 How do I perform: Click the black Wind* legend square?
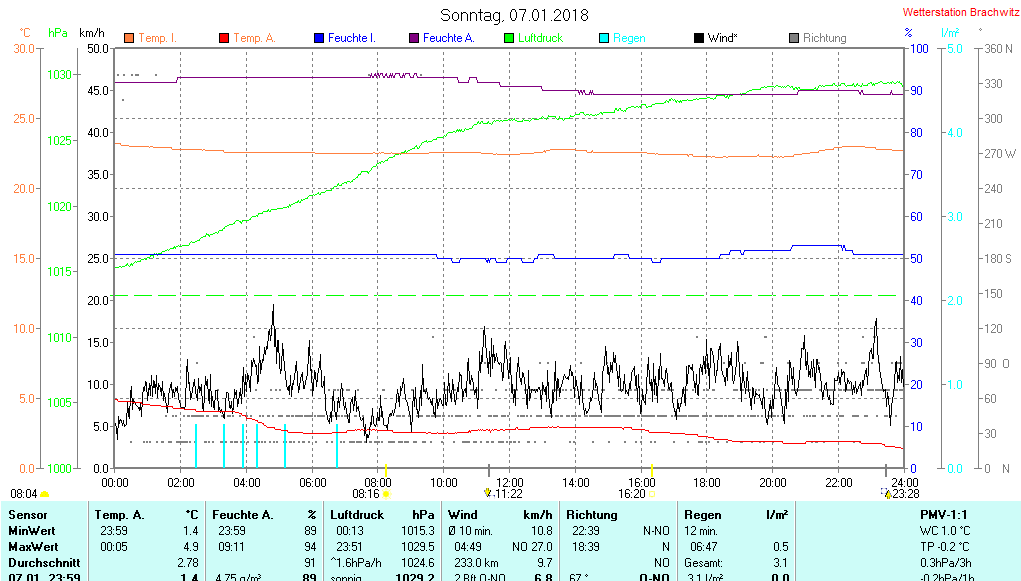pyautogui.click(x=698, y=38)
